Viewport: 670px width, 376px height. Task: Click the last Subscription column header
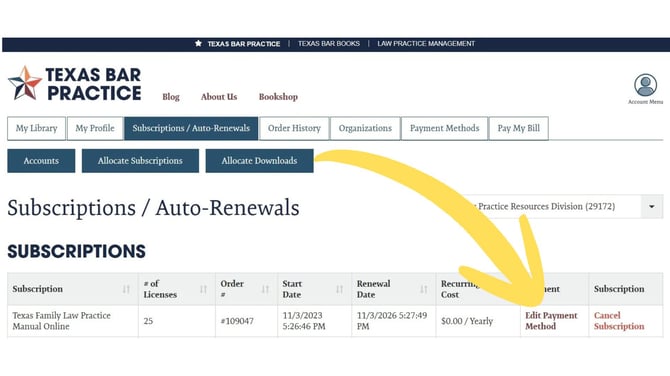626,289
